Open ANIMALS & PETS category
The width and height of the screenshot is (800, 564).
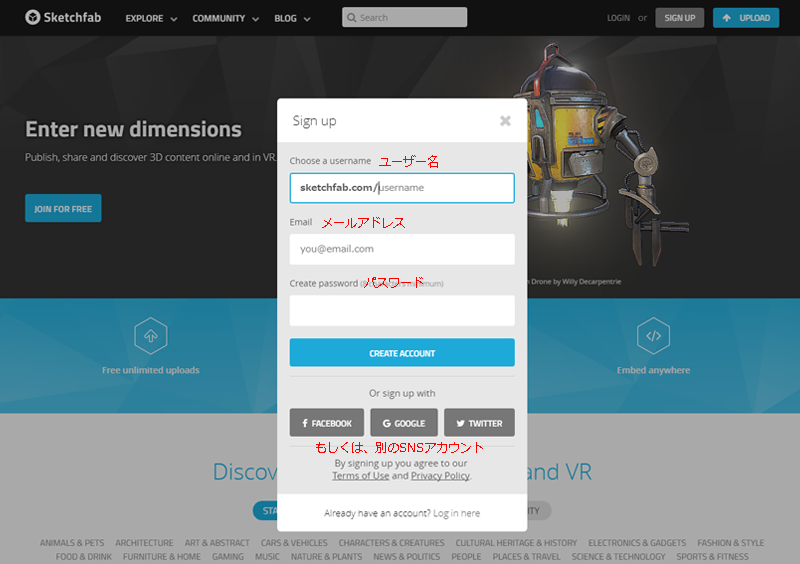(72, 543)
